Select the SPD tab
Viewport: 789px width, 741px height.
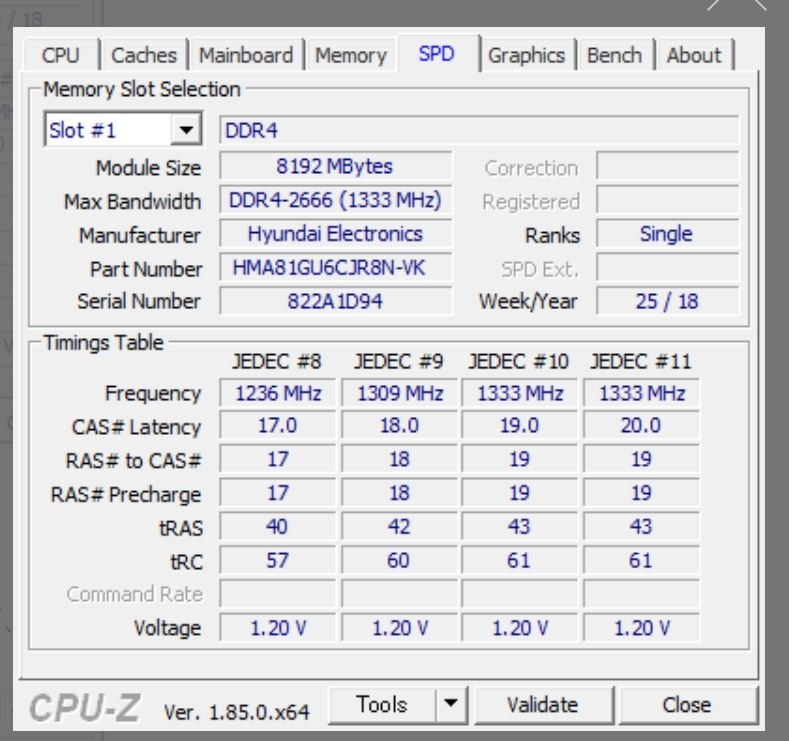tap(437, 53)
